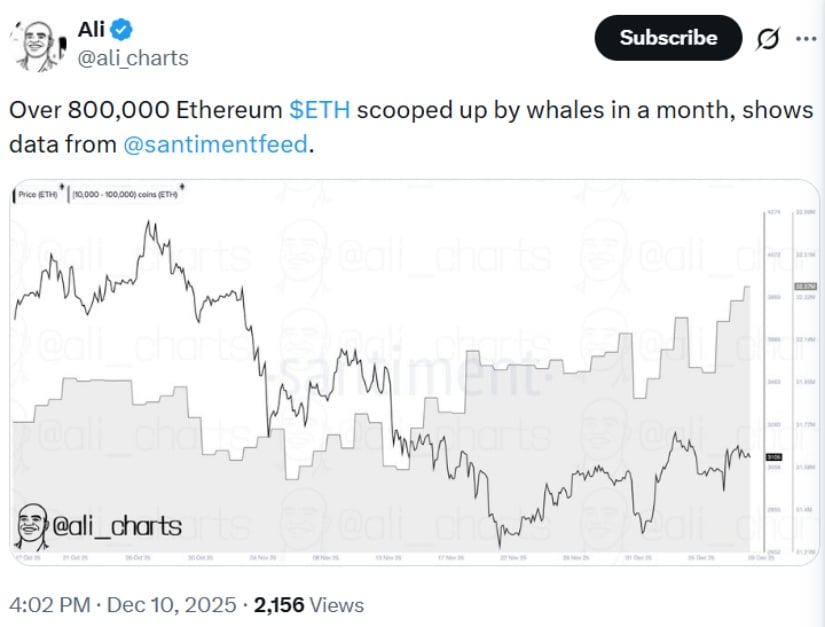Viewport: 825px width, 627px height.
Task: Click the blue verified badge beside Ali
Action: (x=120, y=29)
